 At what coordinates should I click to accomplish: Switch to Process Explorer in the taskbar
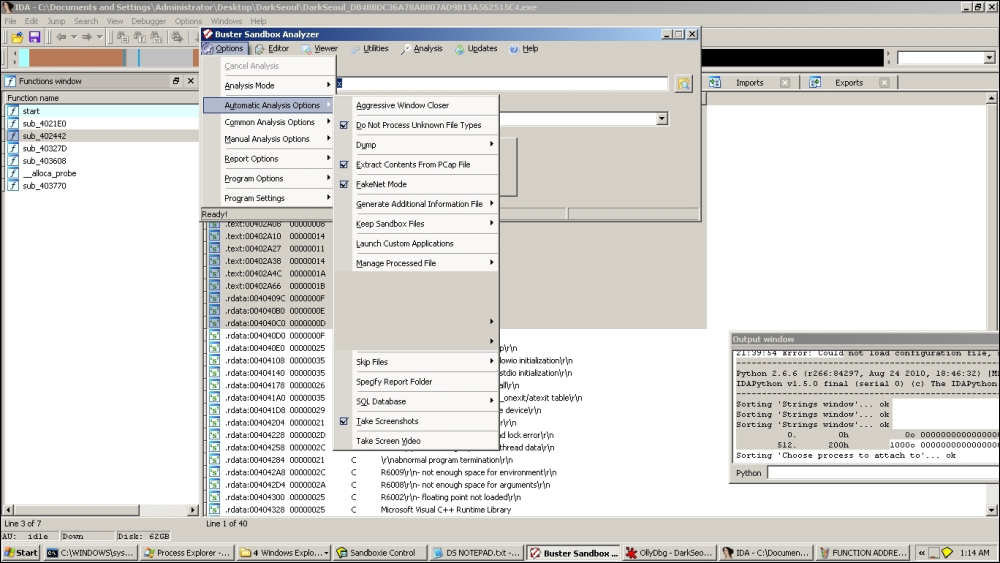[x=188, y=553]
